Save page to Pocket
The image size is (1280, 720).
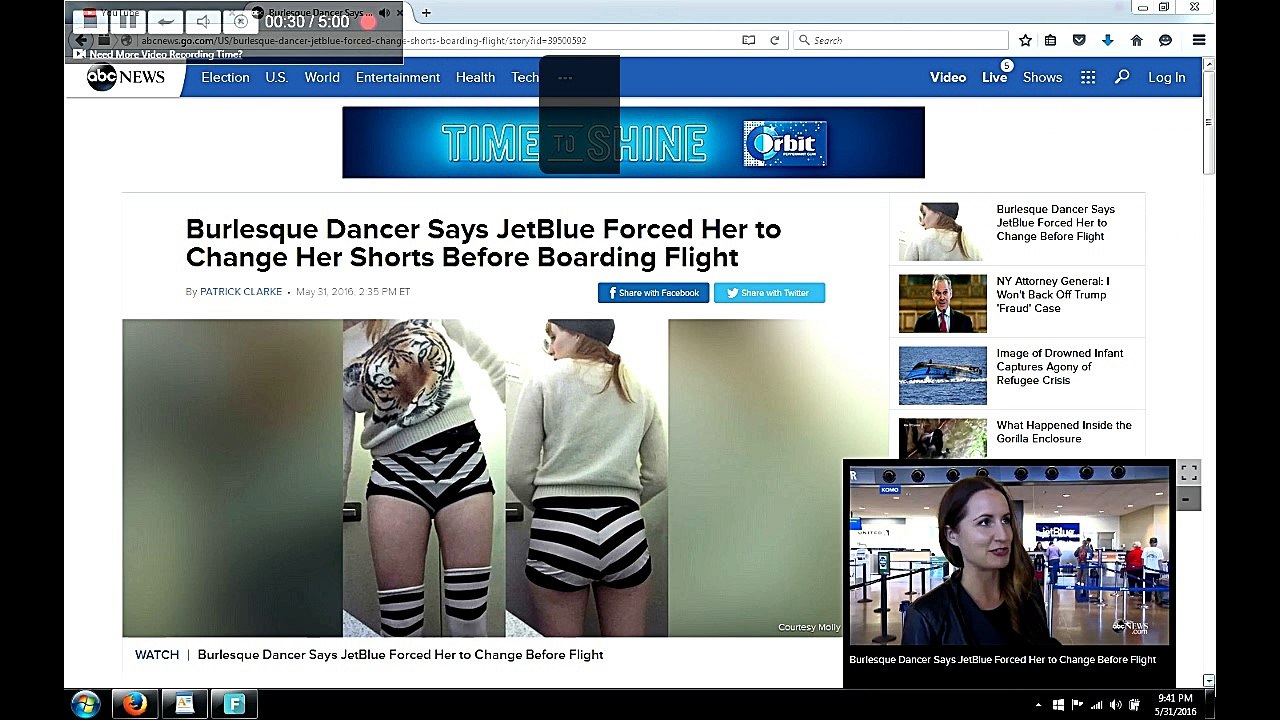1079,40
